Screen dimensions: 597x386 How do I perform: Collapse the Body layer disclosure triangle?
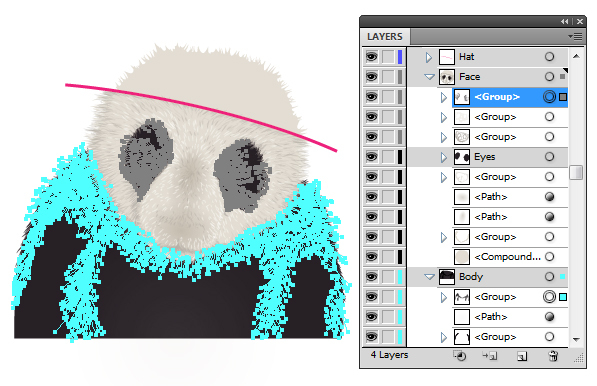pos(429,277)
